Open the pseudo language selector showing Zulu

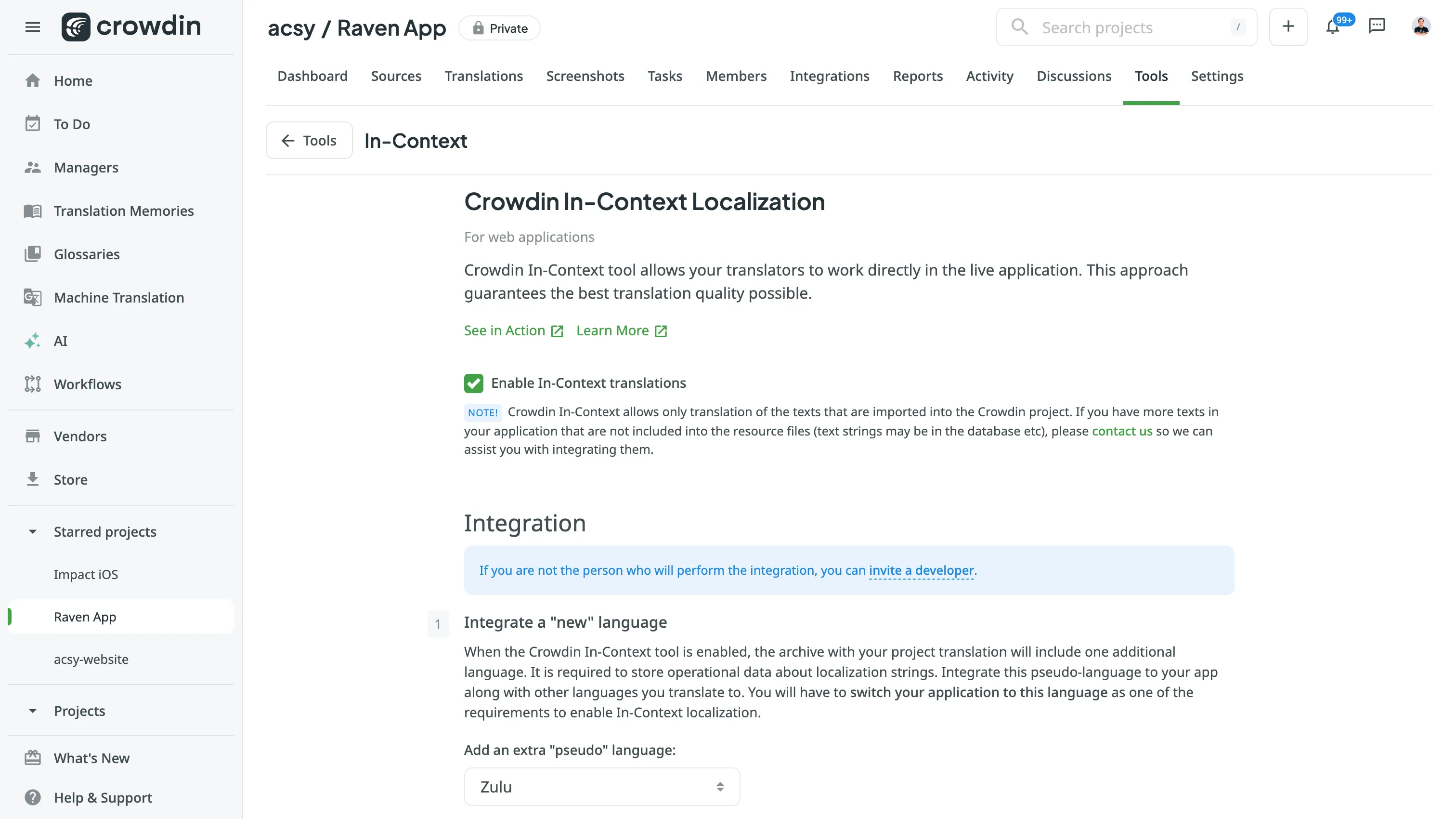click(x=601, y=786)
